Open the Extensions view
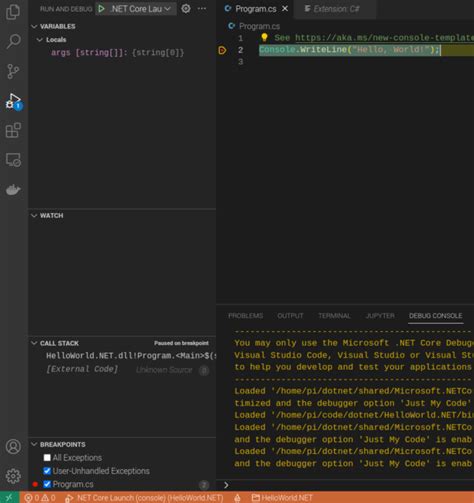474x503 pixels. [13, 130]
